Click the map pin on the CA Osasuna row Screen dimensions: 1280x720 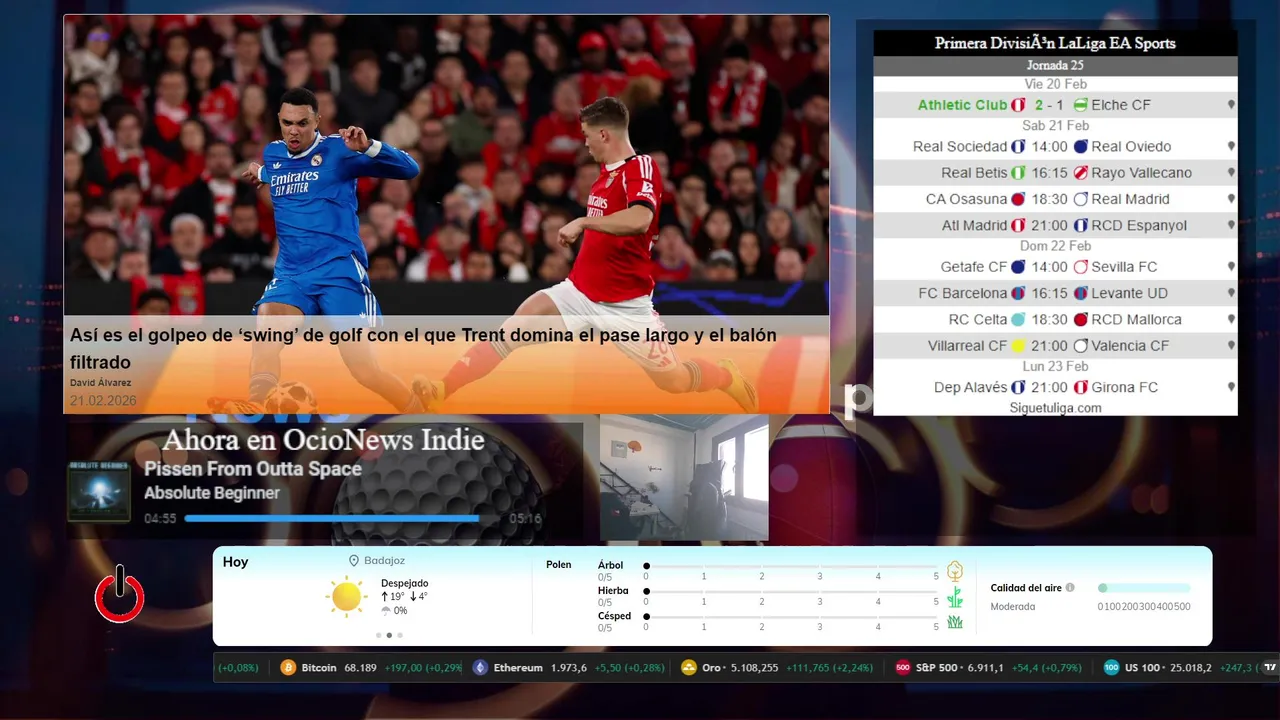click(x=1231, y=199)
